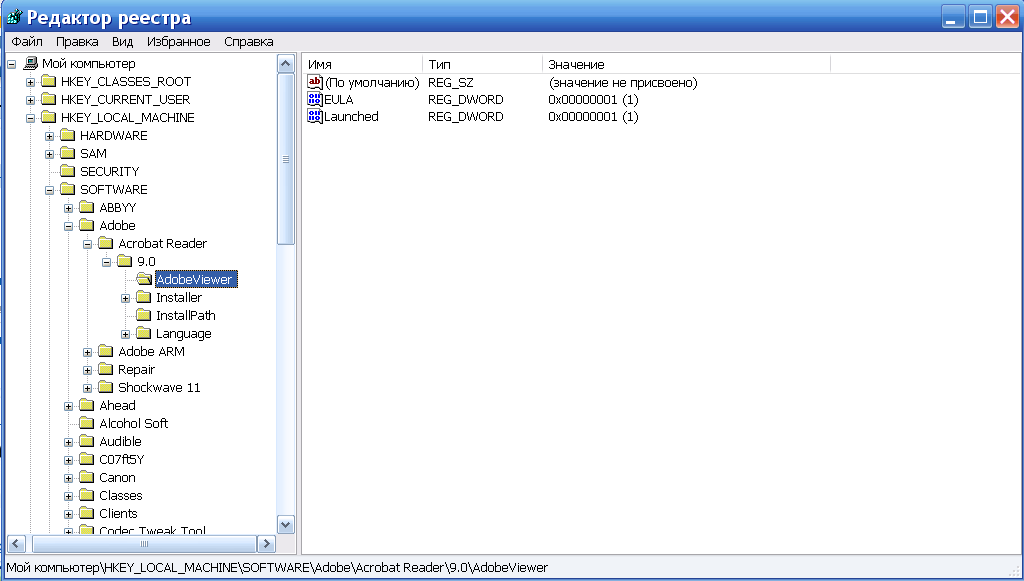The height and width of the screenshot is (581, 1024).
Task: Expand the Shockwave 11 key
Action: (x=88, y=388)
